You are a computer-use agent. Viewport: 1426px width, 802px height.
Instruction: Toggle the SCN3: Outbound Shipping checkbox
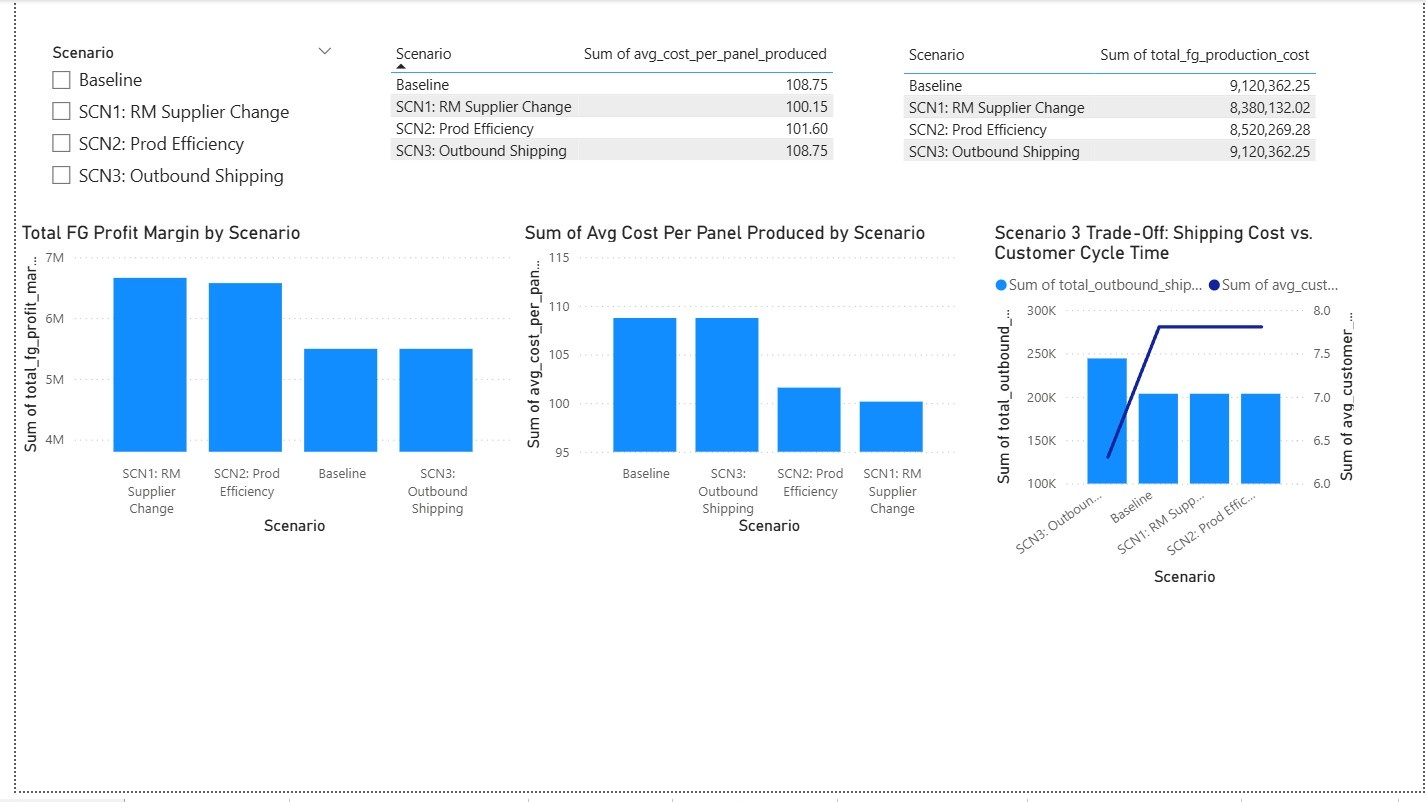point(61,176)
